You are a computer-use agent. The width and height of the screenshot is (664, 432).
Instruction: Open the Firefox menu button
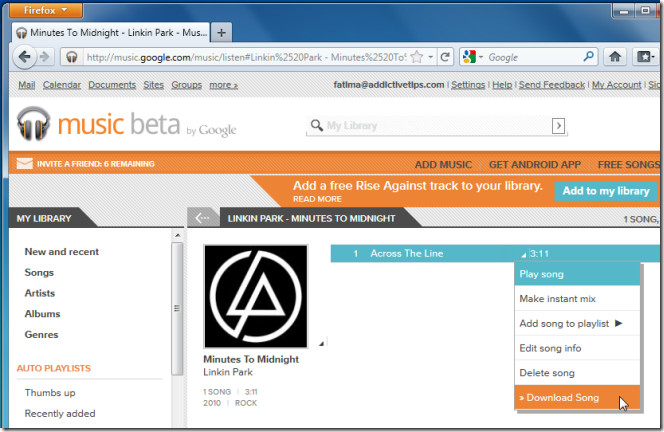click(x=46, y=10)
